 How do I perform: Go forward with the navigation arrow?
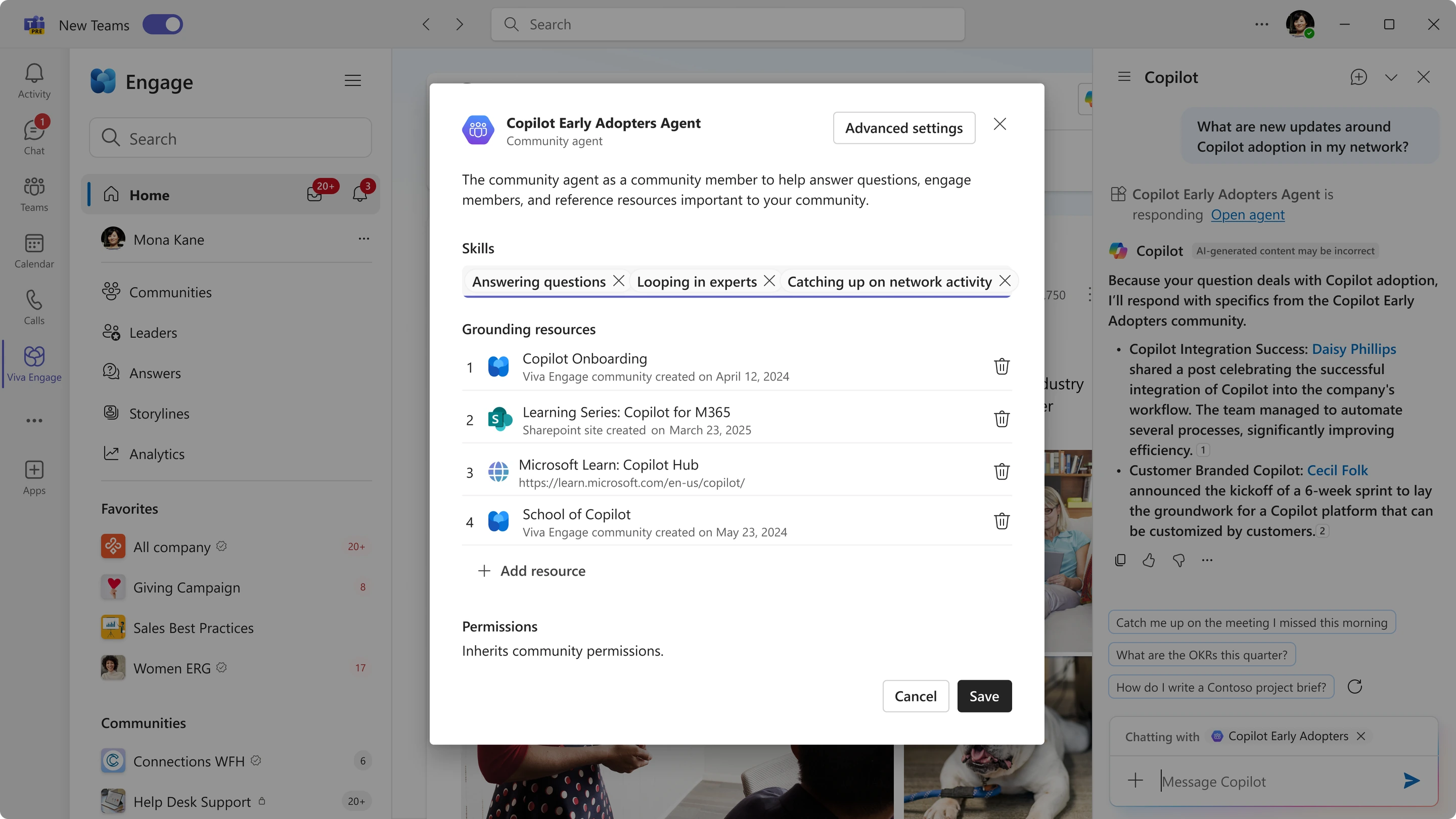[x=460, y=24]
